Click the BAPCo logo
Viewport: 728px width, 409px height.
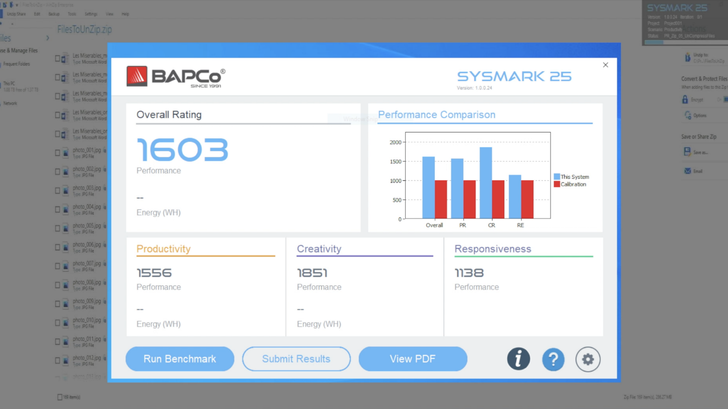click(176, 76)
